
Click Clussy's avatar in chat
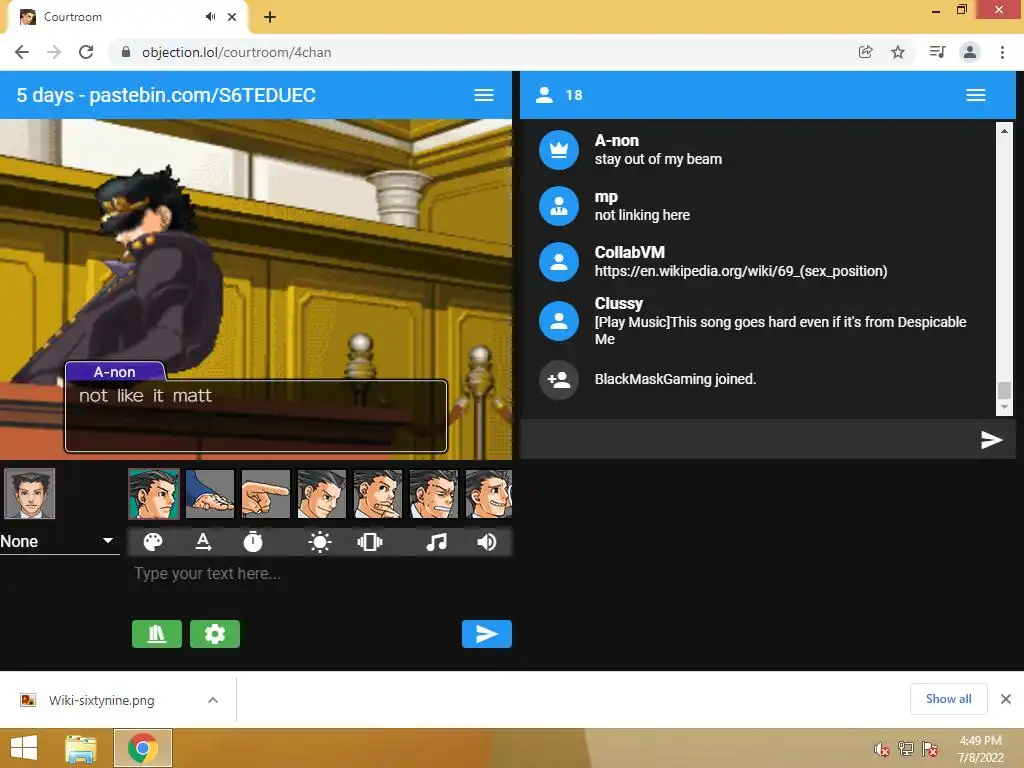(x=559, y=321)
